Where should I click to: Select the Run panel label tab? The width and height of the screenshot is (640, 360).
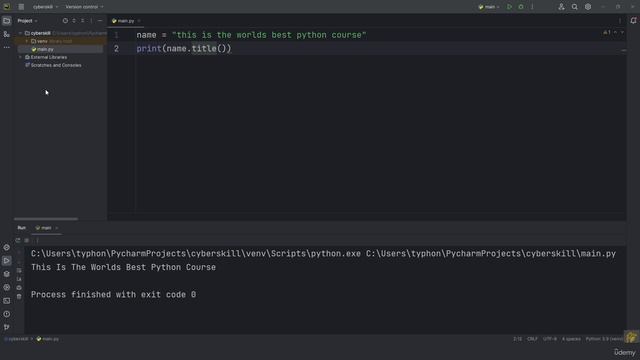click(x=22, y=228)
